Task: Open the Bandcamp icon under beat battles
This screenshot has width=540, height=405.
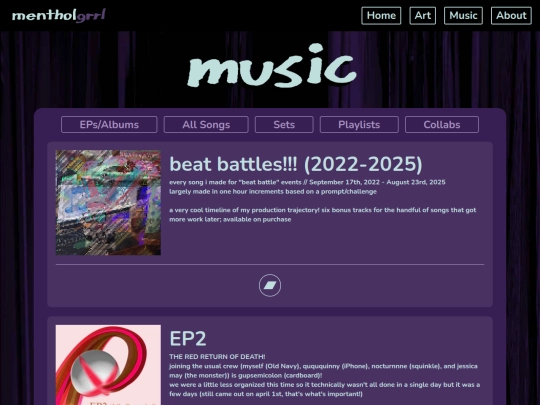Action: pos(270,285)
